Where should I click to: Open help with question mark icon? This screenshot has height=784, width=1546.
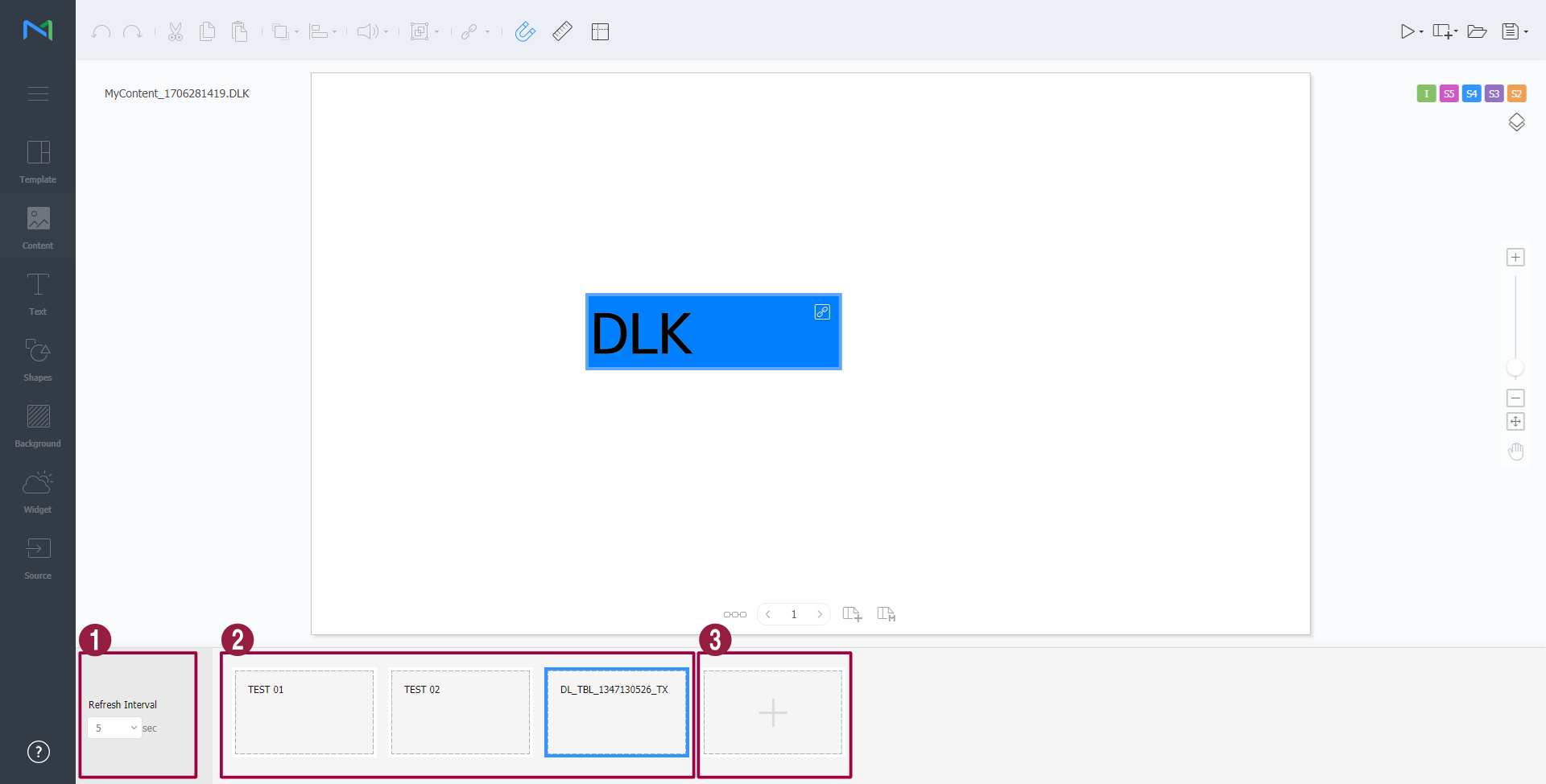(x=39, y=752)
